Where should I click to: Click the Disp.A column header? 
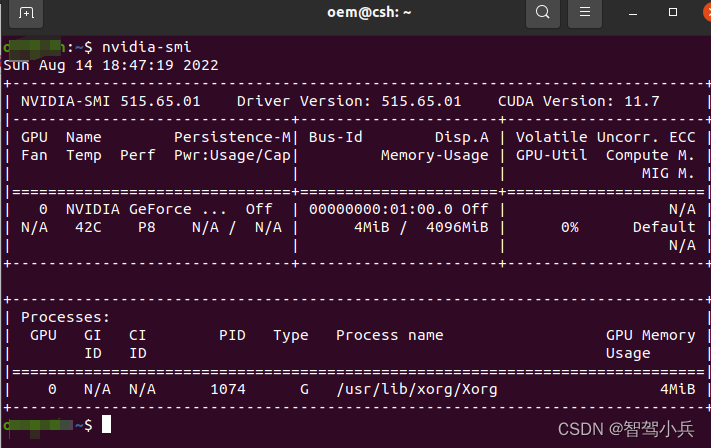coord(462,137)
